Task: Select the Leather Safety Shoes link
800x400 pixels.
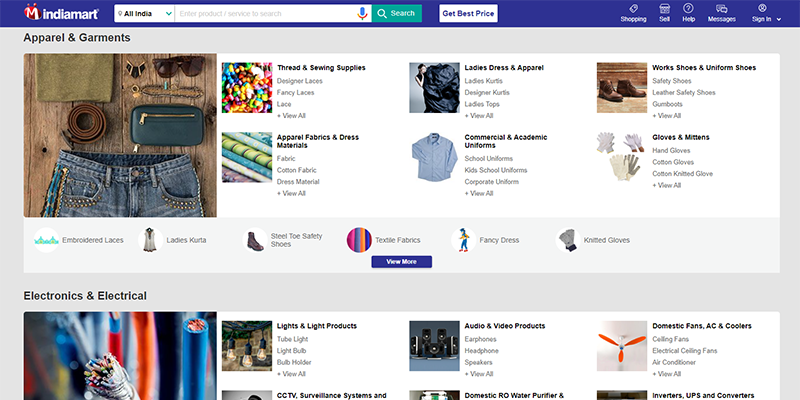Action: coord(684,93)
